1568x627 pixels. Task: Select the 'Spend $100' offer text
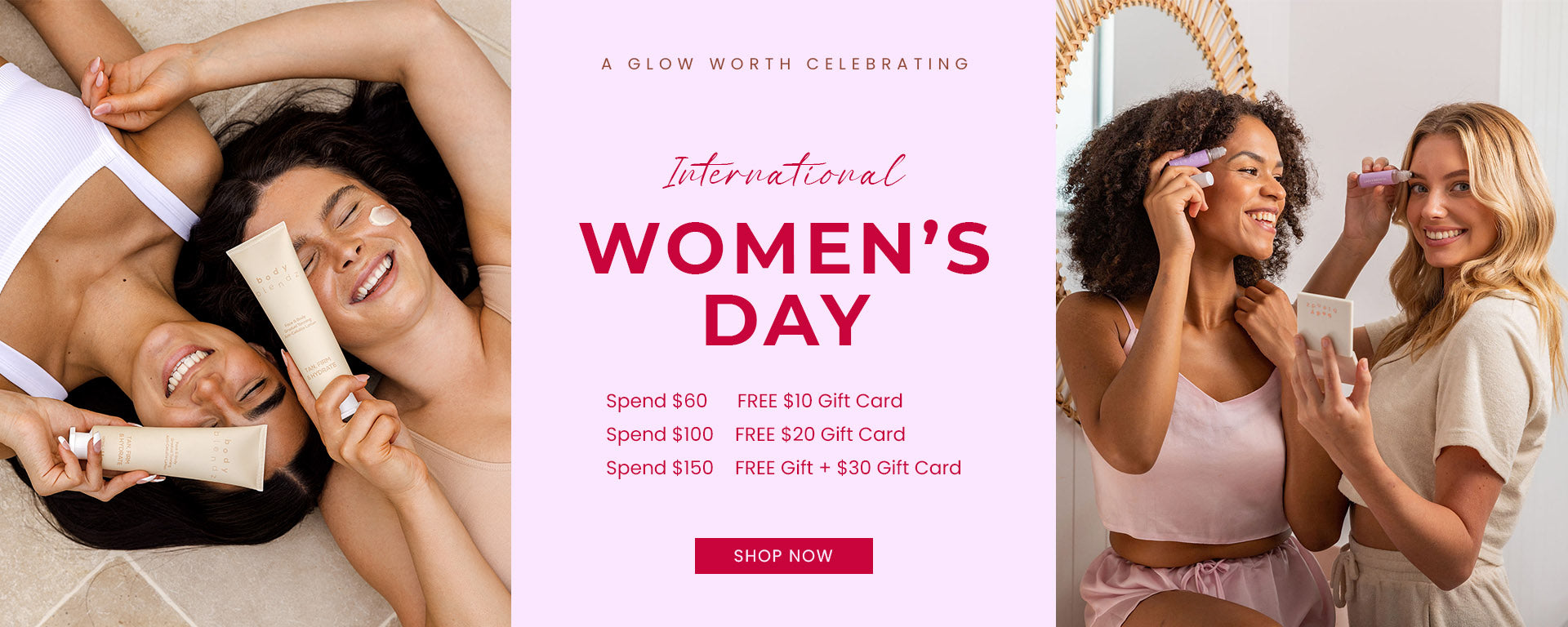[x=659, y=434]
